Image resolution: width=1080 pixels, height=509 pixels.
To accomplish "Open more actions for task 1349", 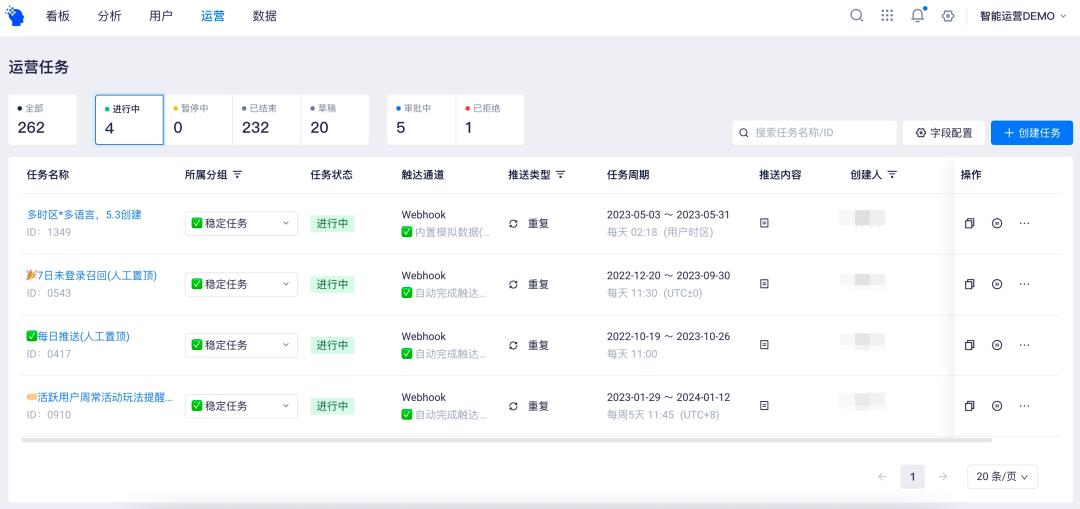I will 1024,223.
